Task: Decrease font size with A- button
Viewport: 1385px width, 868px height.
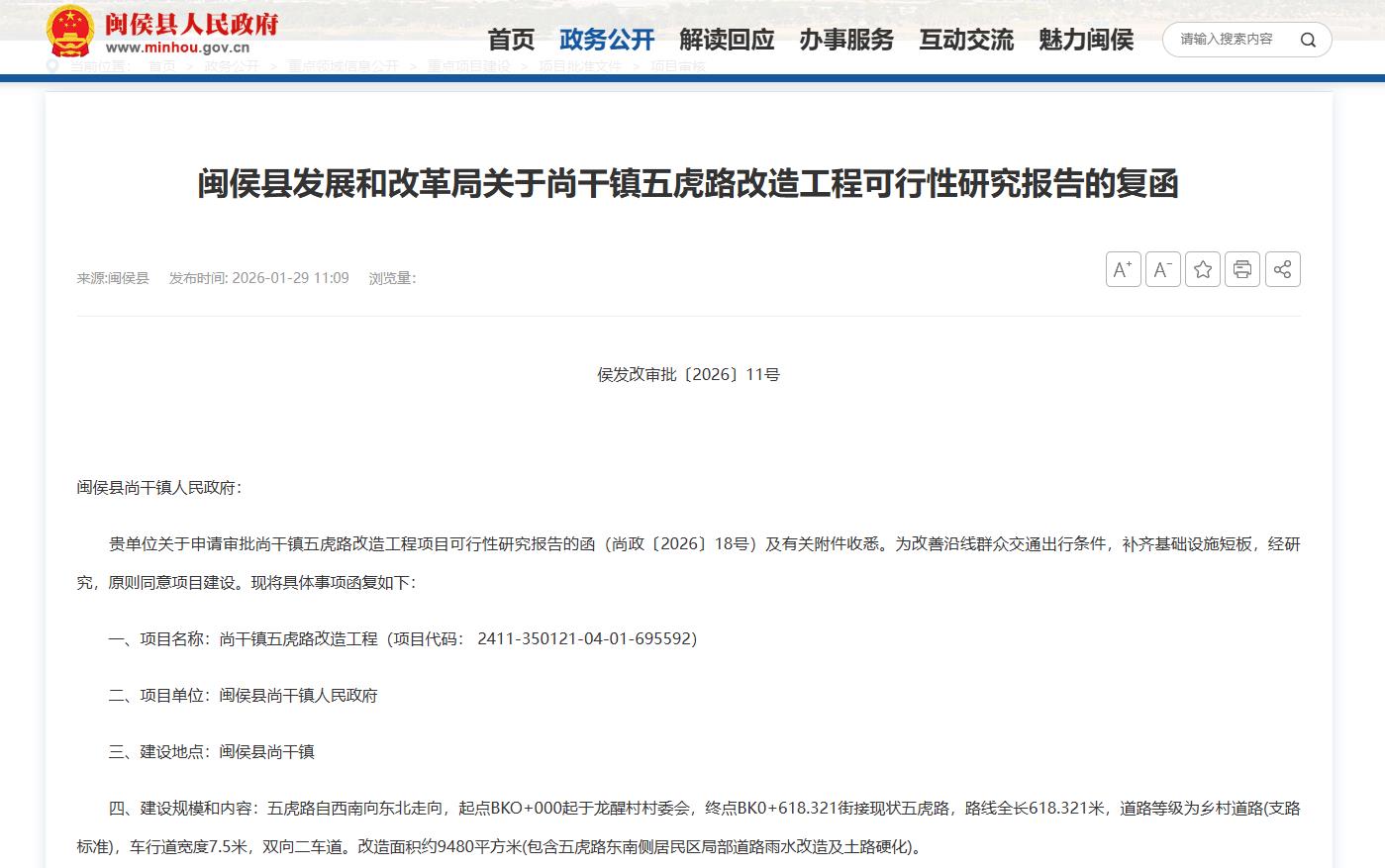Action: [1162, 269]
